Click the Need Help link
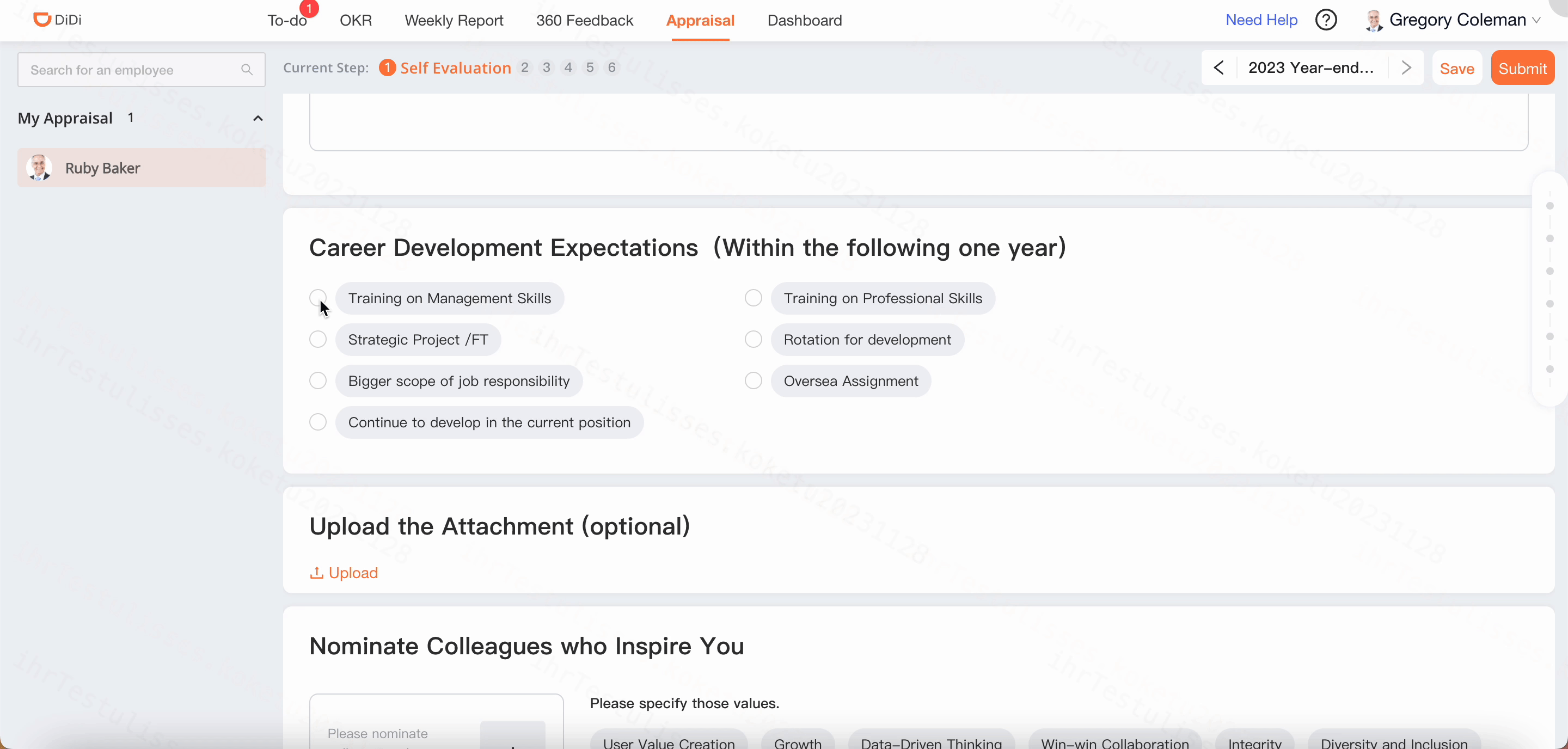Image resolution: width=1568 pixels, height=749 pixels. click(1261, 20)
